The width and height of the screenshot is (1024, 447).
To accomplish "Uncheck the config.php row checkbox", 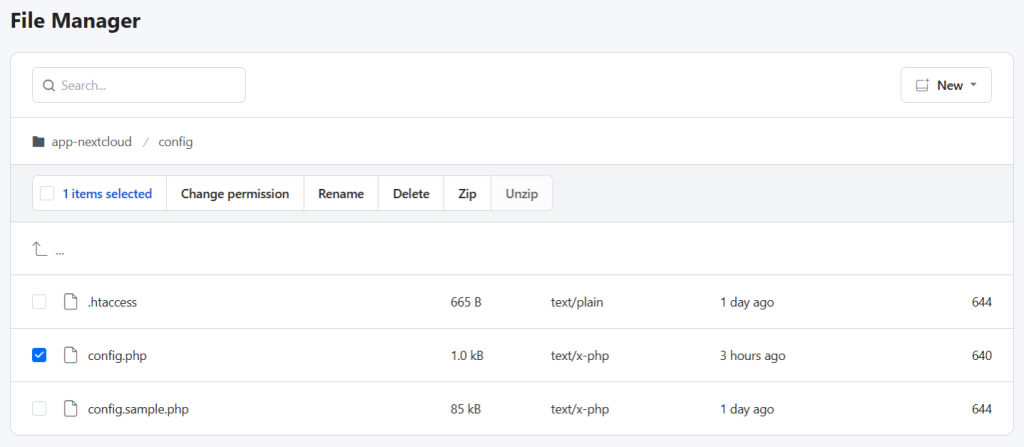I will [x=39, y=355].
